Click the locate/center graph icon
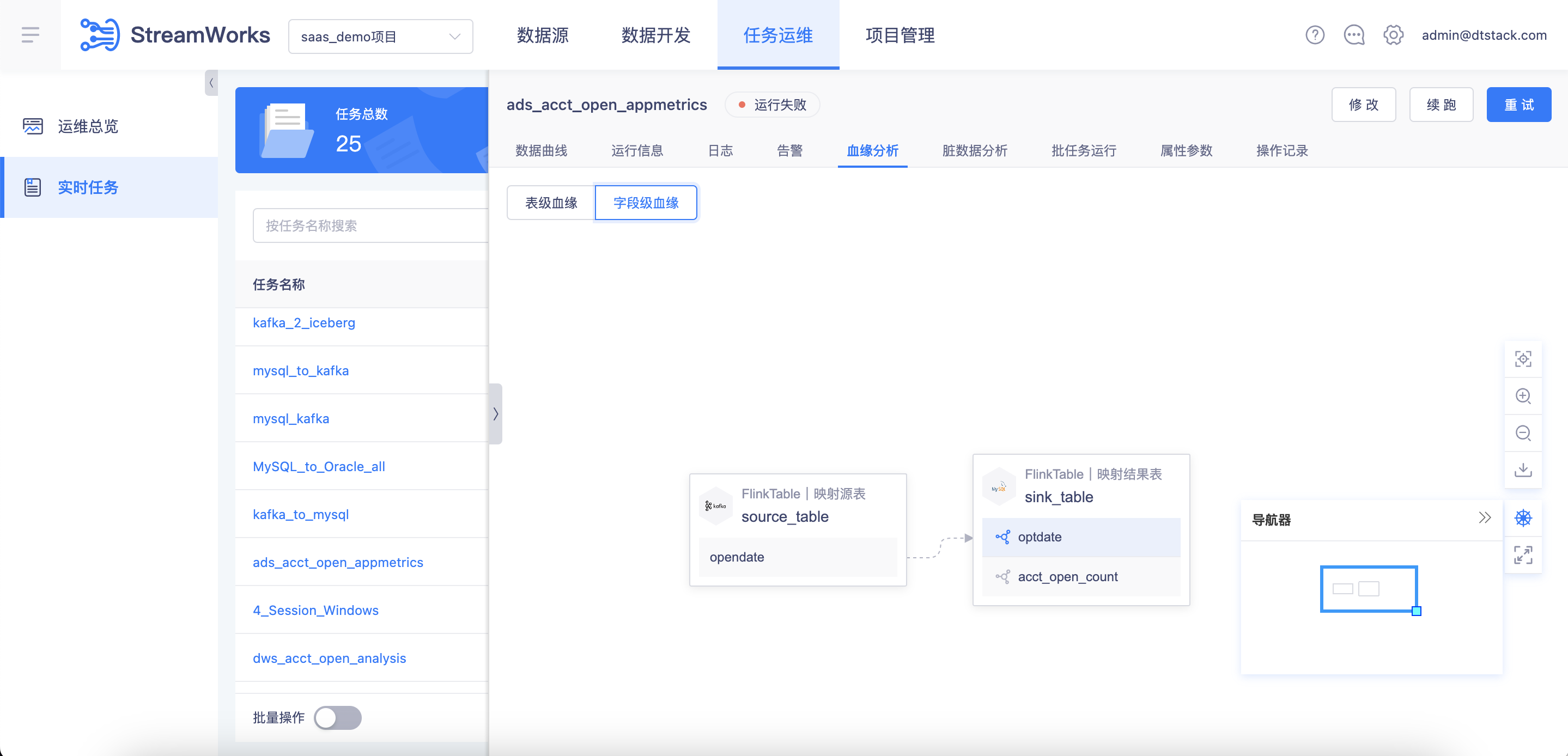Screen dimensions: 1568x756 1523,359
